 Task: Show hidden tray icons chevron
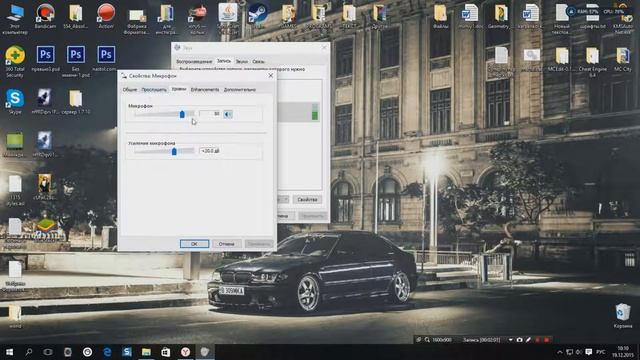tap(560, 352)
